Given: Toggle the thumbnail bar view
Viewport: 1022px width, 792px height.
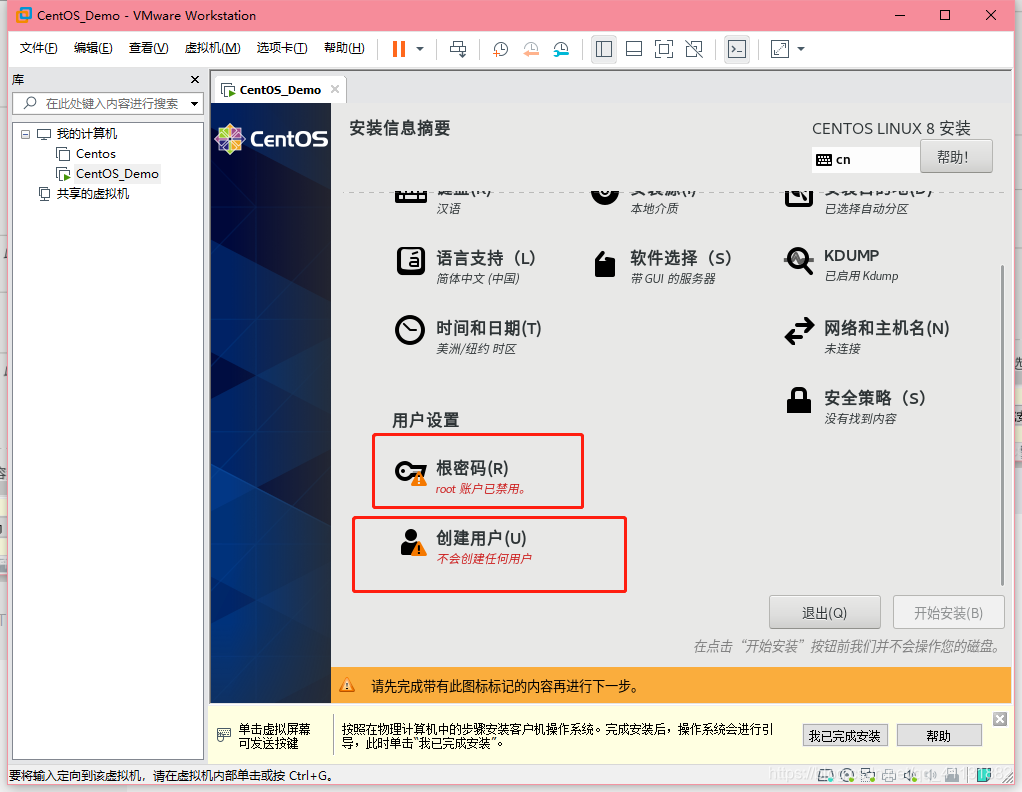Looking at the screenshot, I should click(x=634, y=49).
